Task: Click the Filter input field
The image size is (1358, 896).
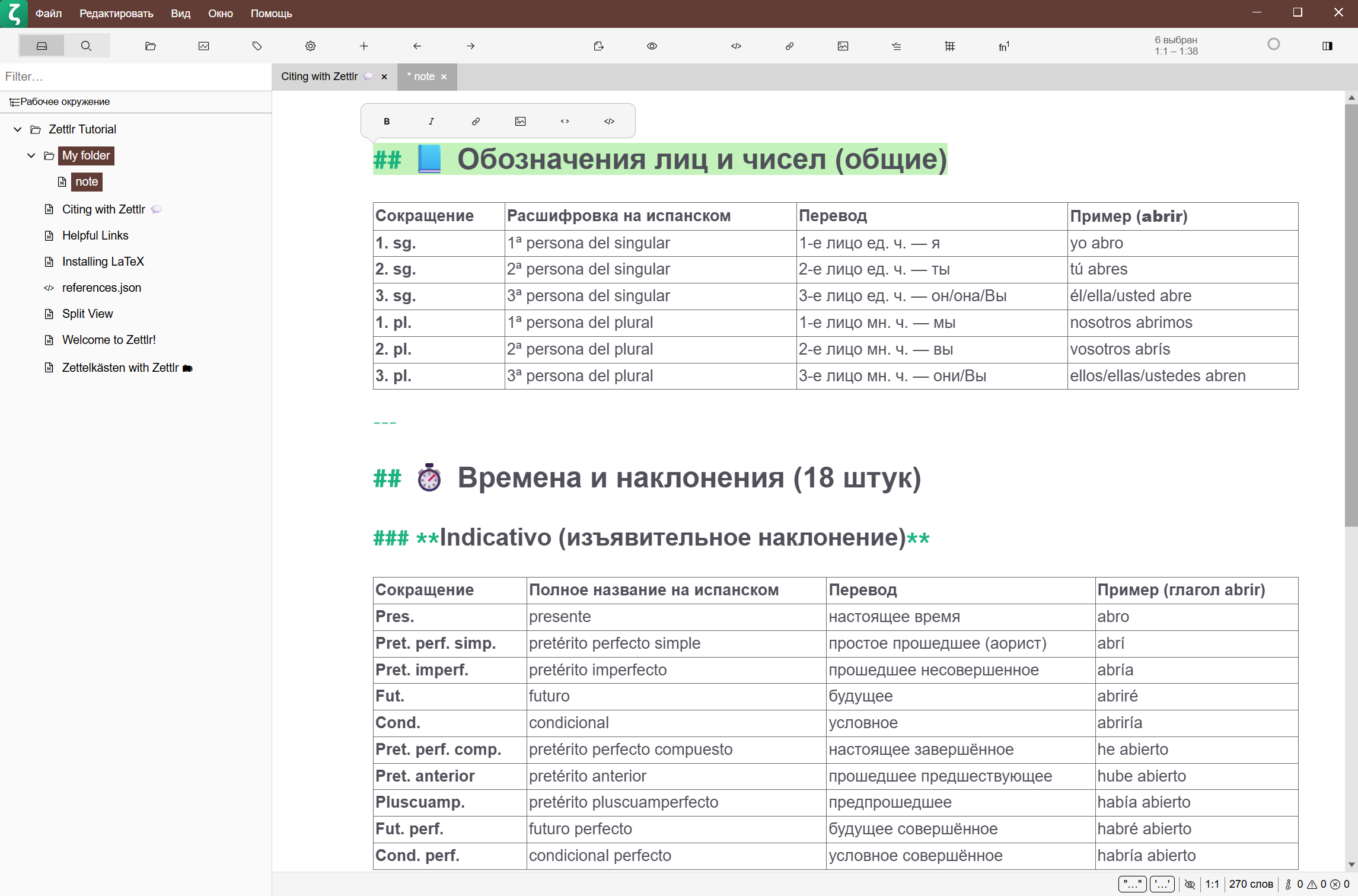Action: pos(135,76)
